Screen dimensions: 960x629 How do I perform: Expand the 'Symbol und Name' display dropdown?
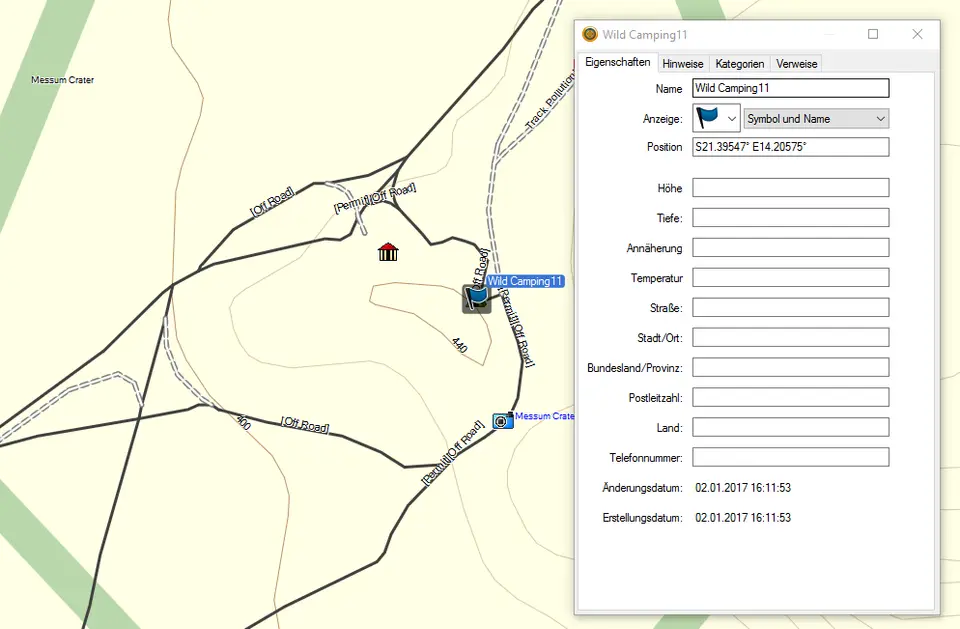tap(816, 119)
